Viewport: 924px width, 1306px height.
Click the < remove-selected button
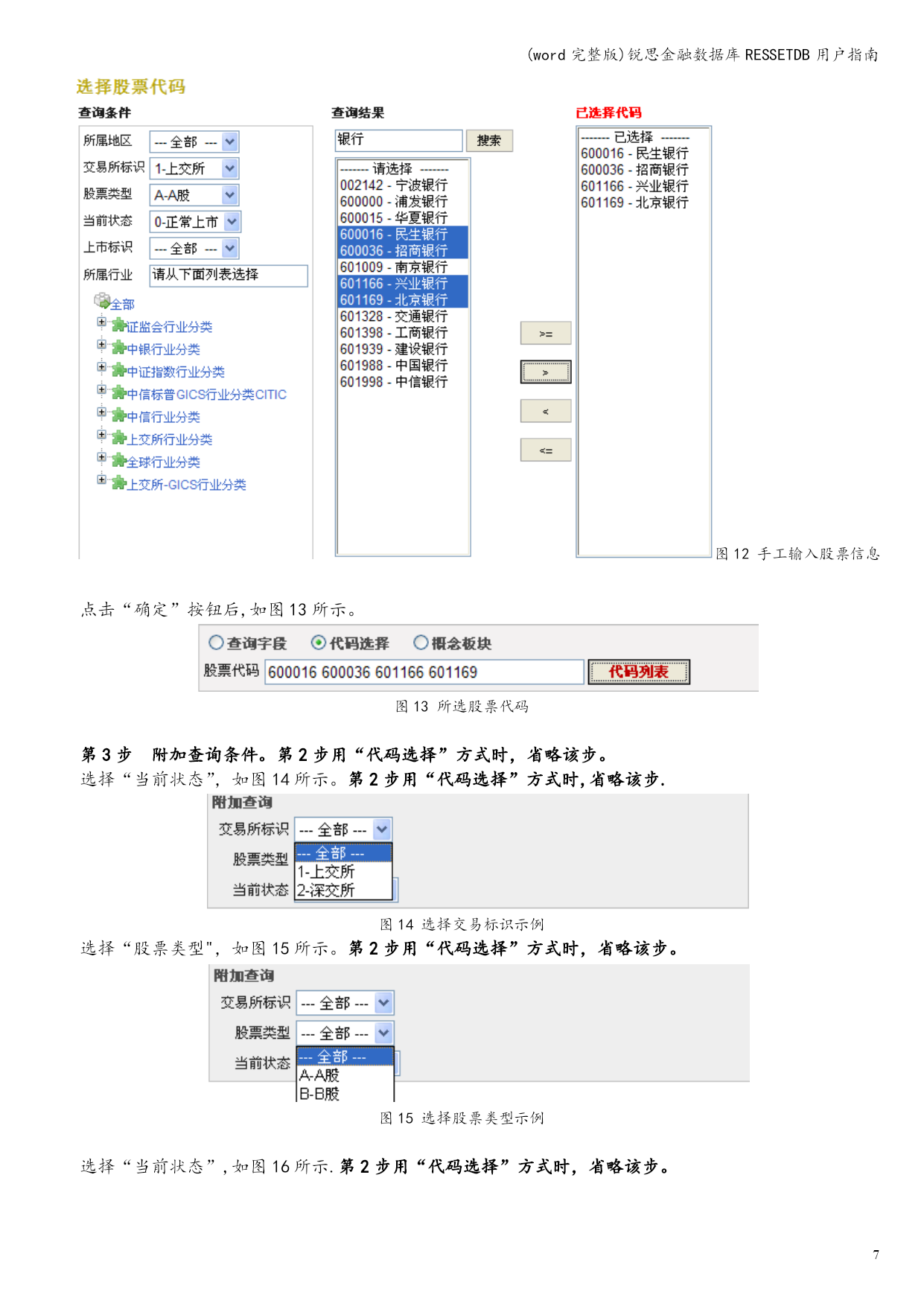[x=546, y=411]
